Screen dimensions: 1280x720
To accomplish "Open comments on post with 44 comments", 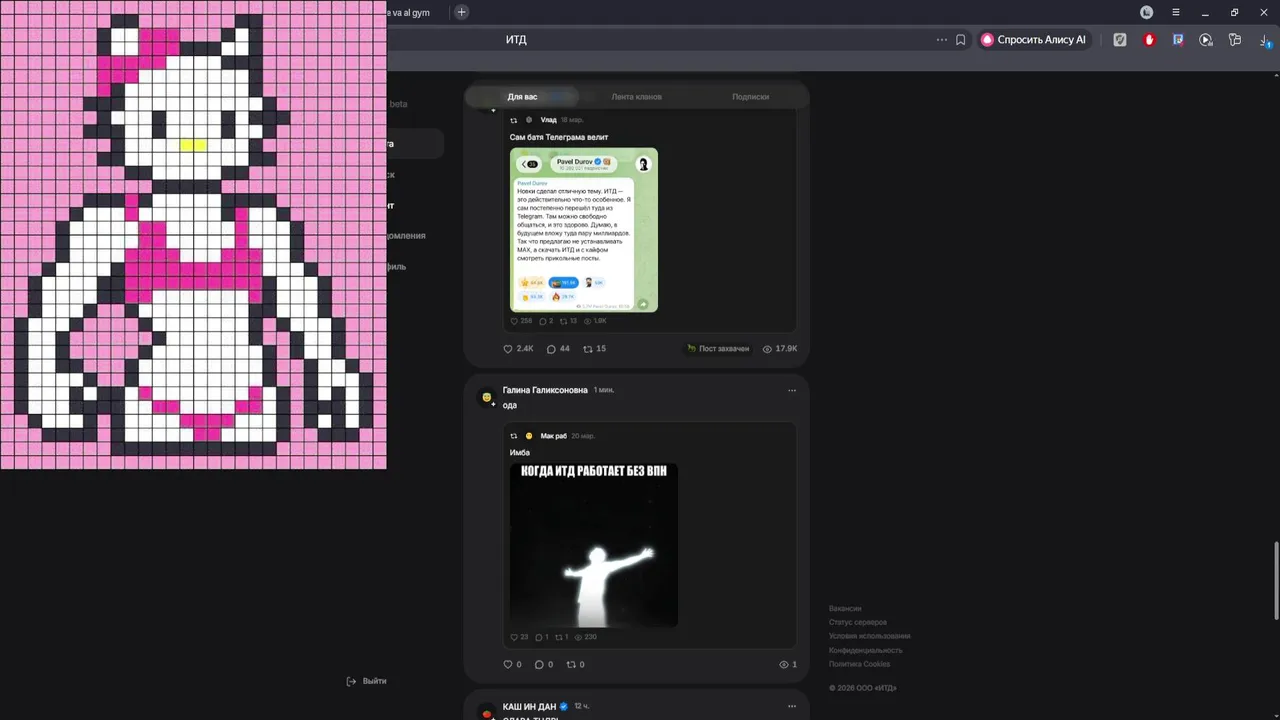I will click(558, 349).
